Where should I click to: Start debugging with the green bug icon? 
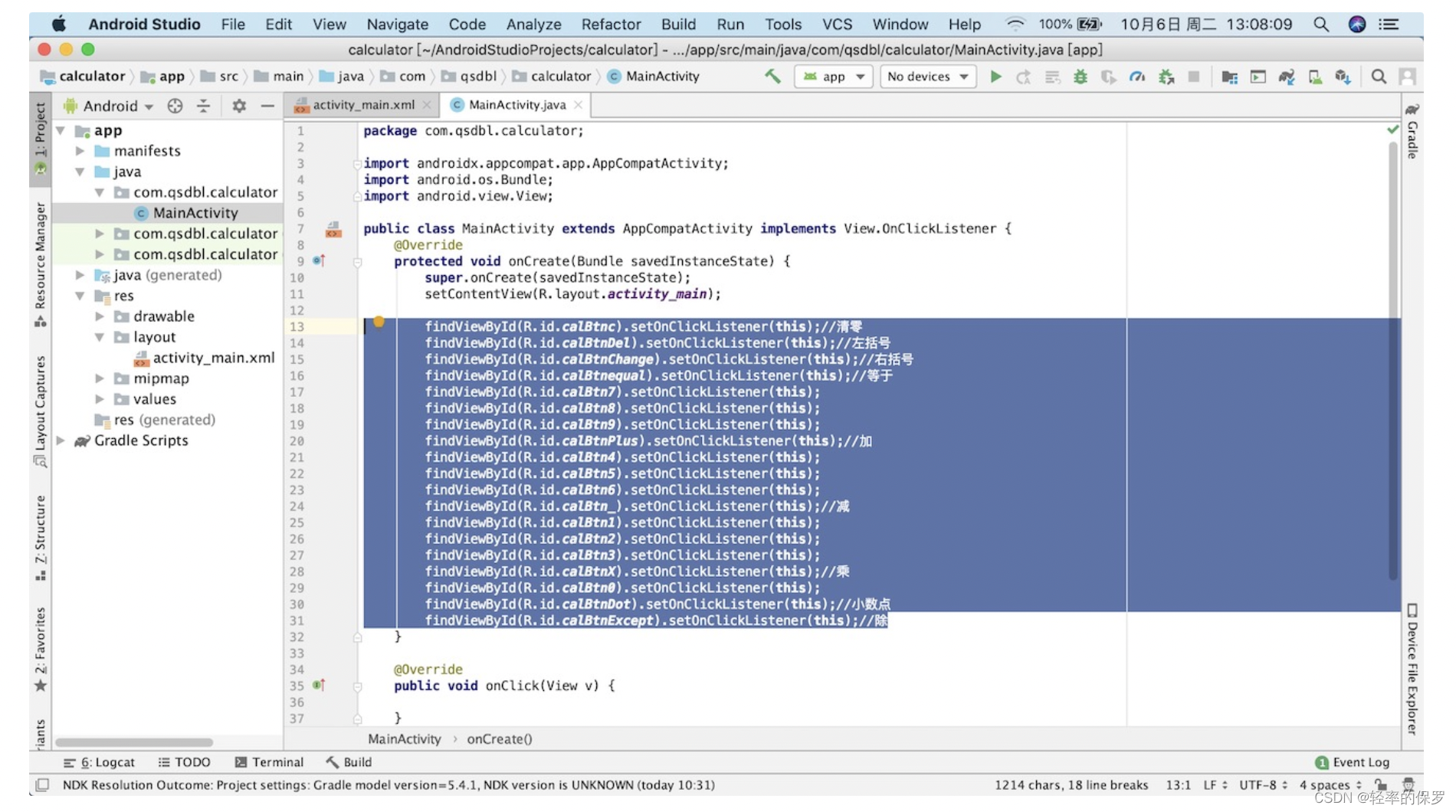pyautogui.click(x=1081, y=77)
